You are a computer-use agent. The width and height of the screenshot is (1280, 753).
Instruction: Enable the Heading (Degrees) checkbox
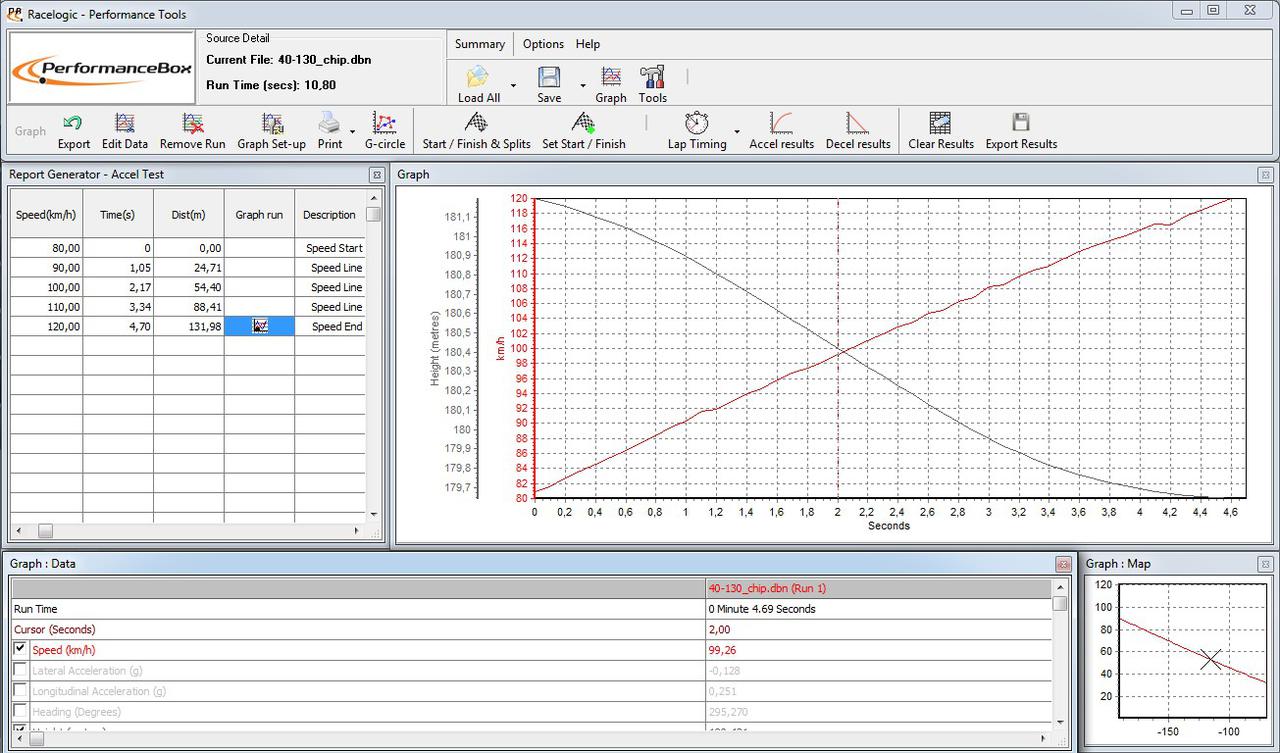tap(20, 711)
